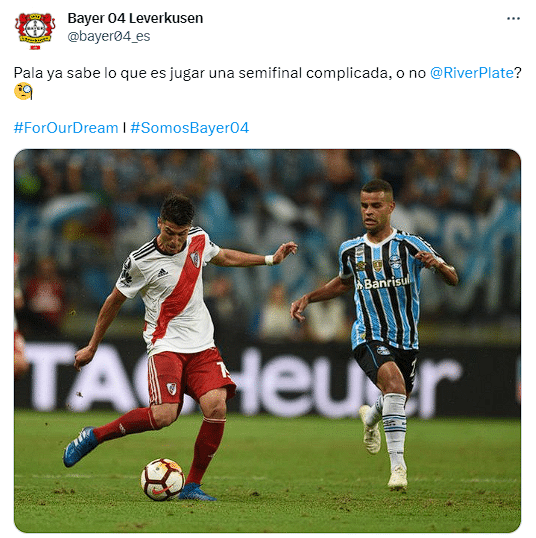
Task: Click the soccer ball in the photo
Action: point(162,479)
